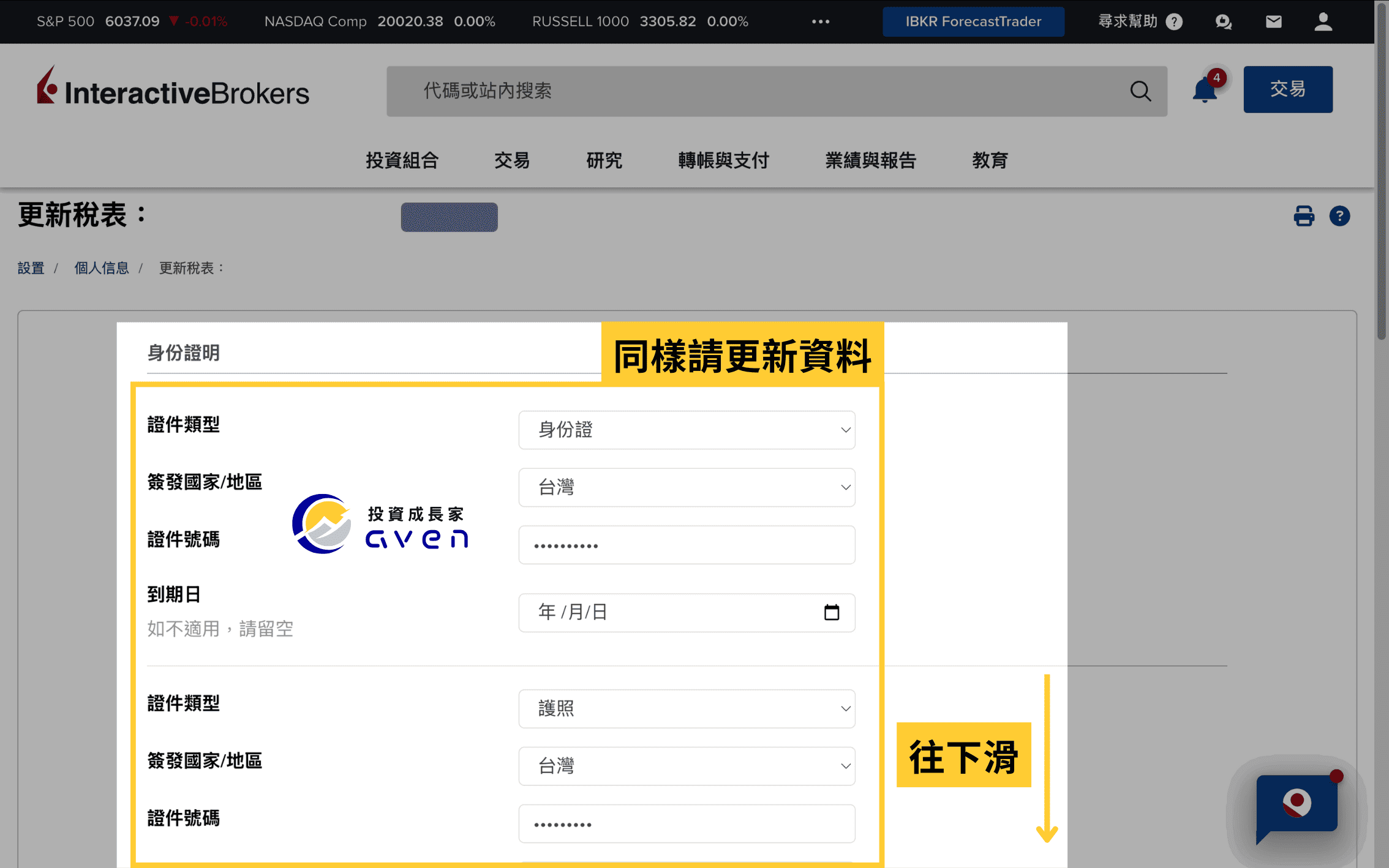Open the printer icon
Image resolution: width=1389 pixels, height=868 pixels.
[1303, 216]
